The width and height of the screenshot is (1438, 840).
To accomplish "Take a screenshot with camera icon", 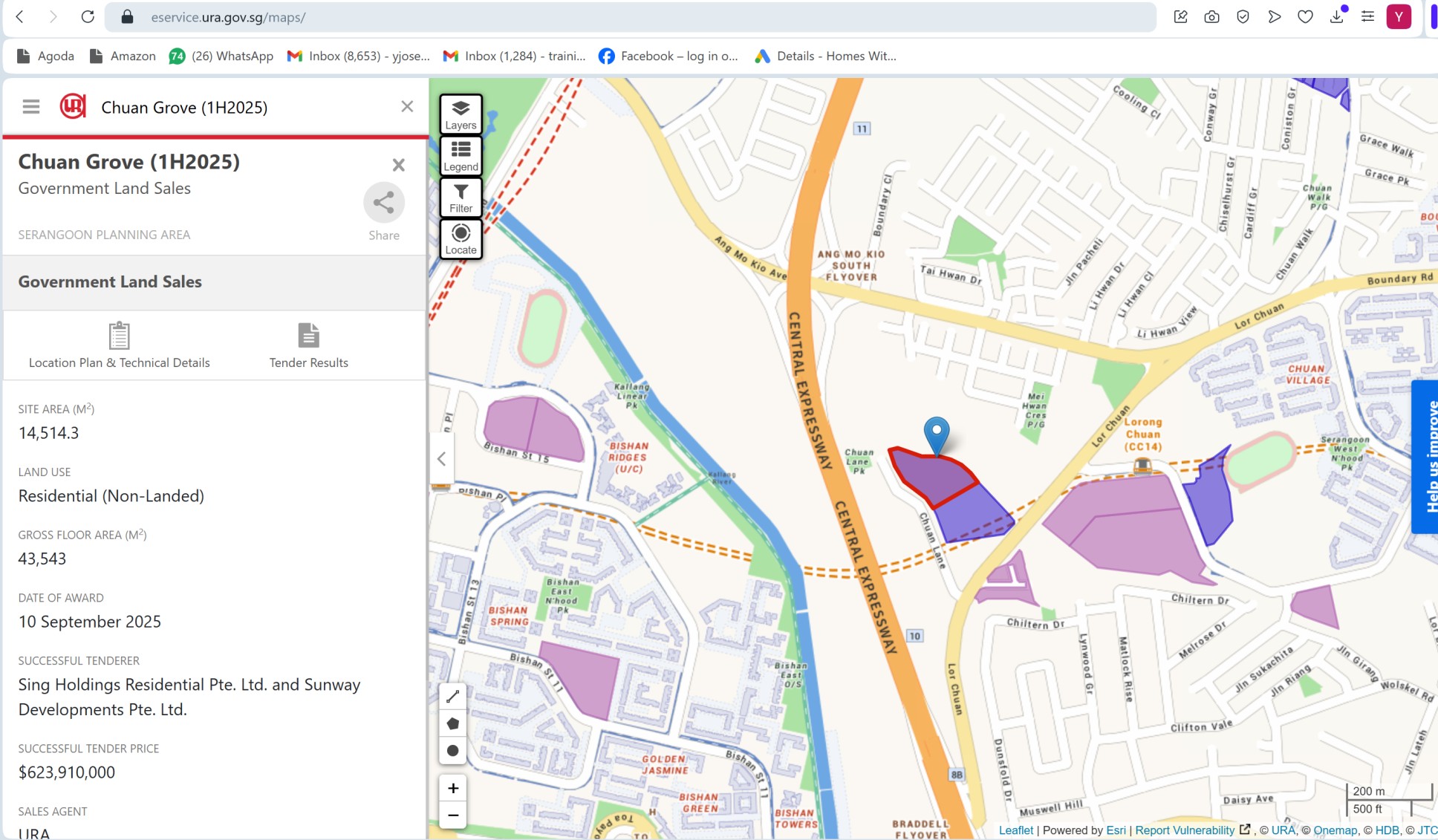I will (x=1211, y=16).
